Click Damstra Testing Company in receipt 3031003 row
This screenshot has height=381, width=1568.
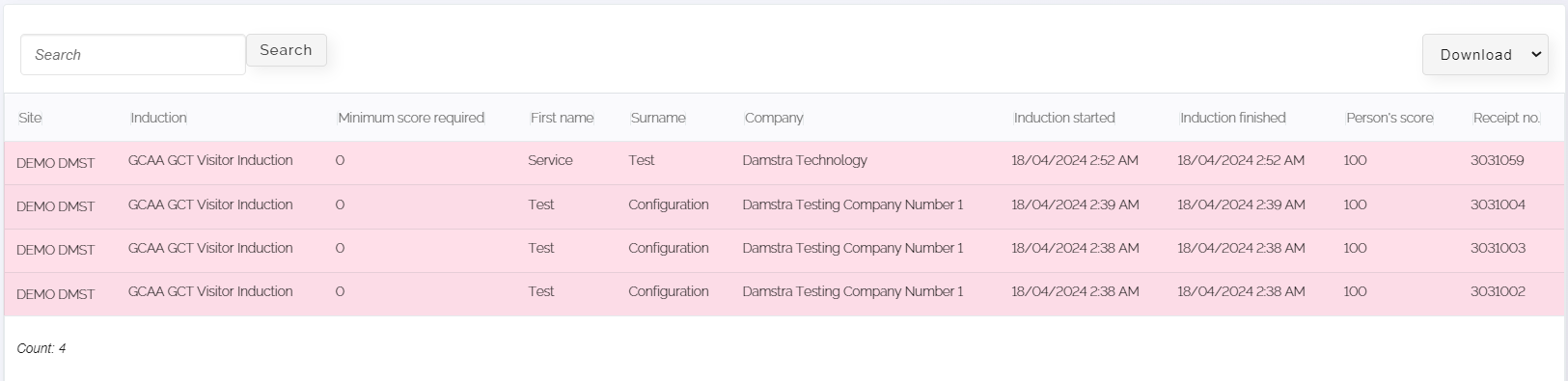click(853, 248)
